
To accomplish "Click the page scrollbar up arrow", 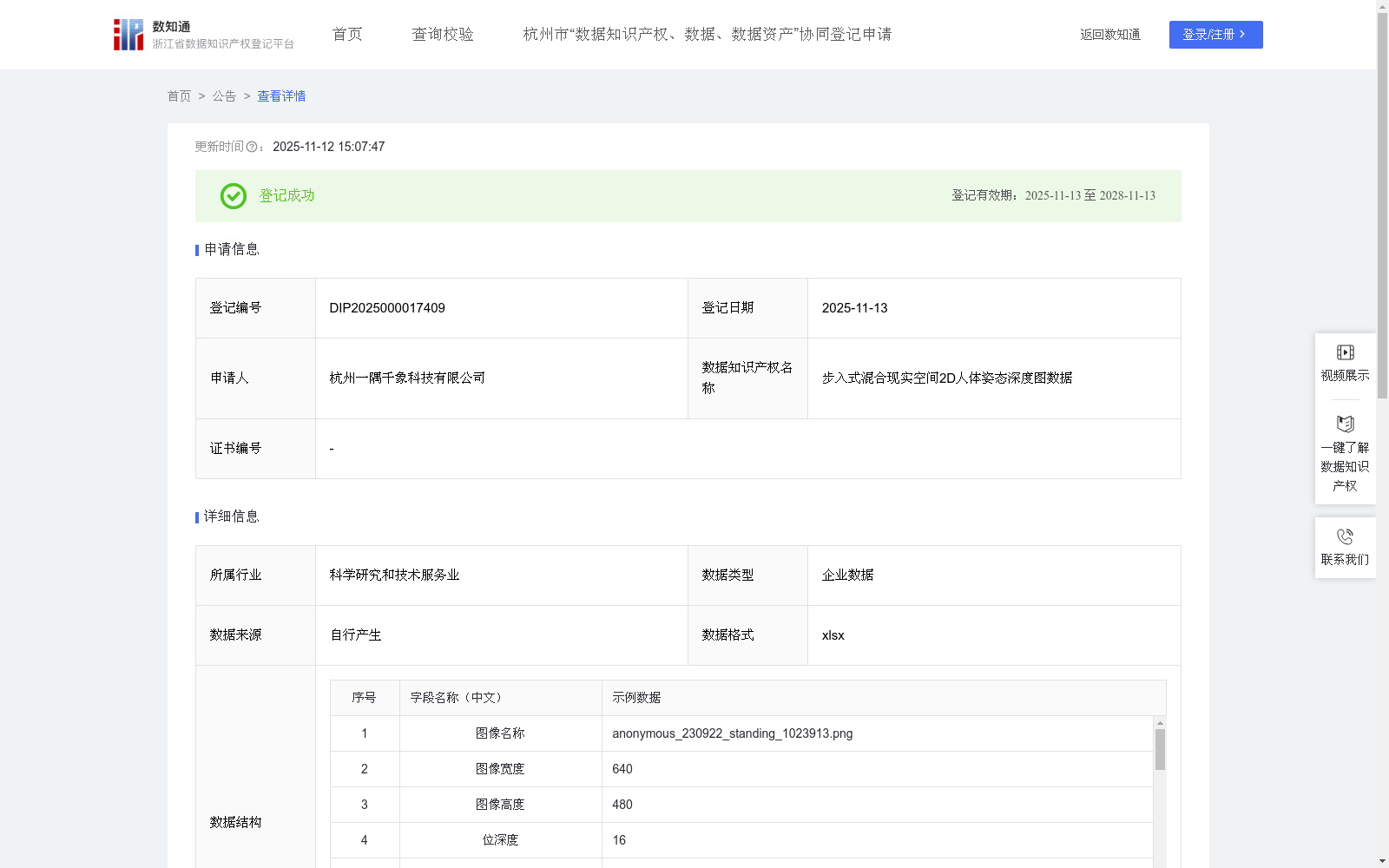I will [x=1382, y=6].
